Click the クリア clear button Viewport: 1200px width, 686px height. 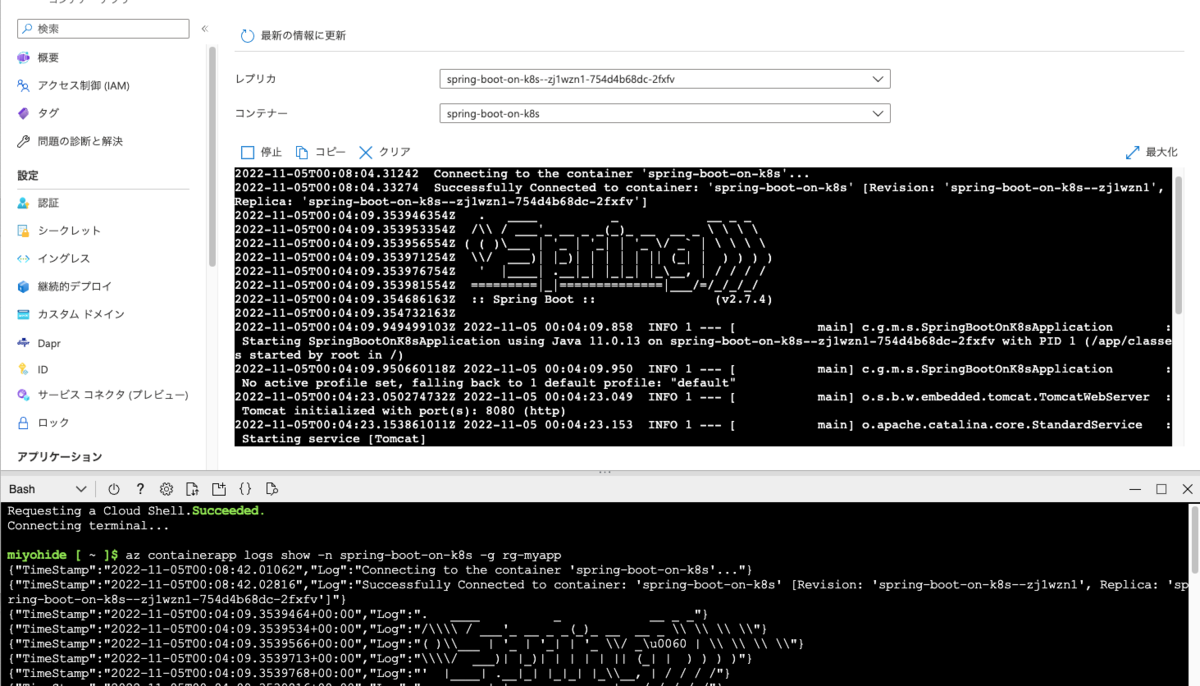pyautogui.click(x=384, y=152)
